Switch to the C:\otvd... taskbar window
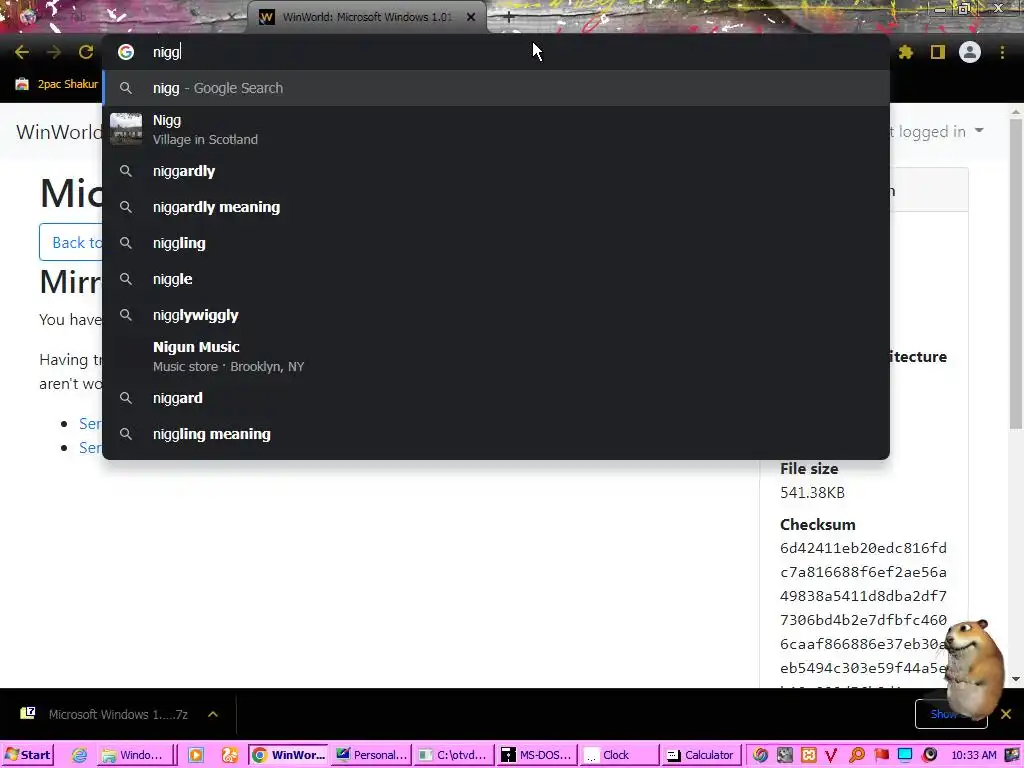Screen dimensions: 1024x768 (x=454, y=755)
